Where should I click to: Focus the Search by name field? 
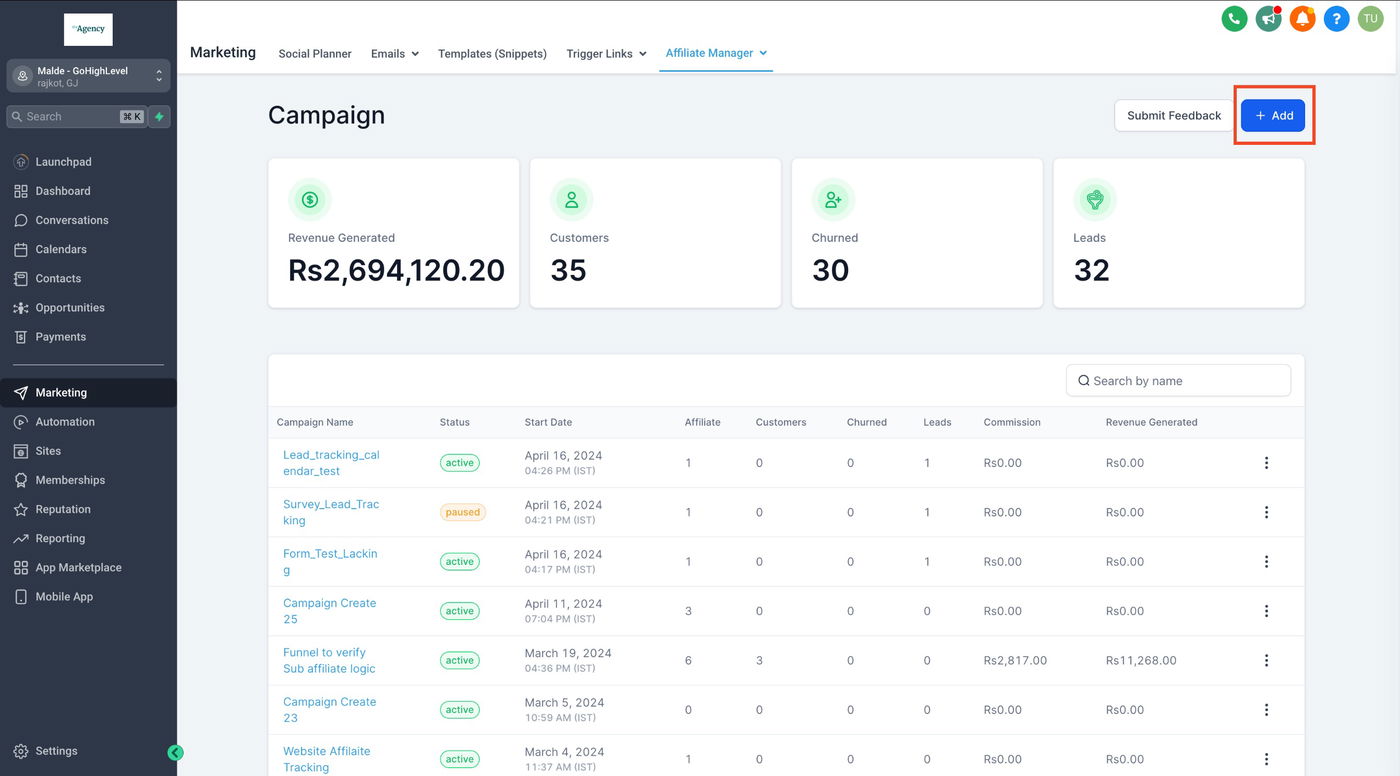[1180, 381]
